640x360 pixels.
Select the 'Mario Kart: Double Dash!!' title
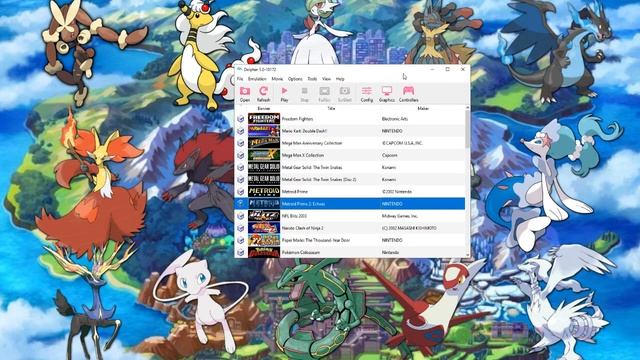click(x=304, y=131)
